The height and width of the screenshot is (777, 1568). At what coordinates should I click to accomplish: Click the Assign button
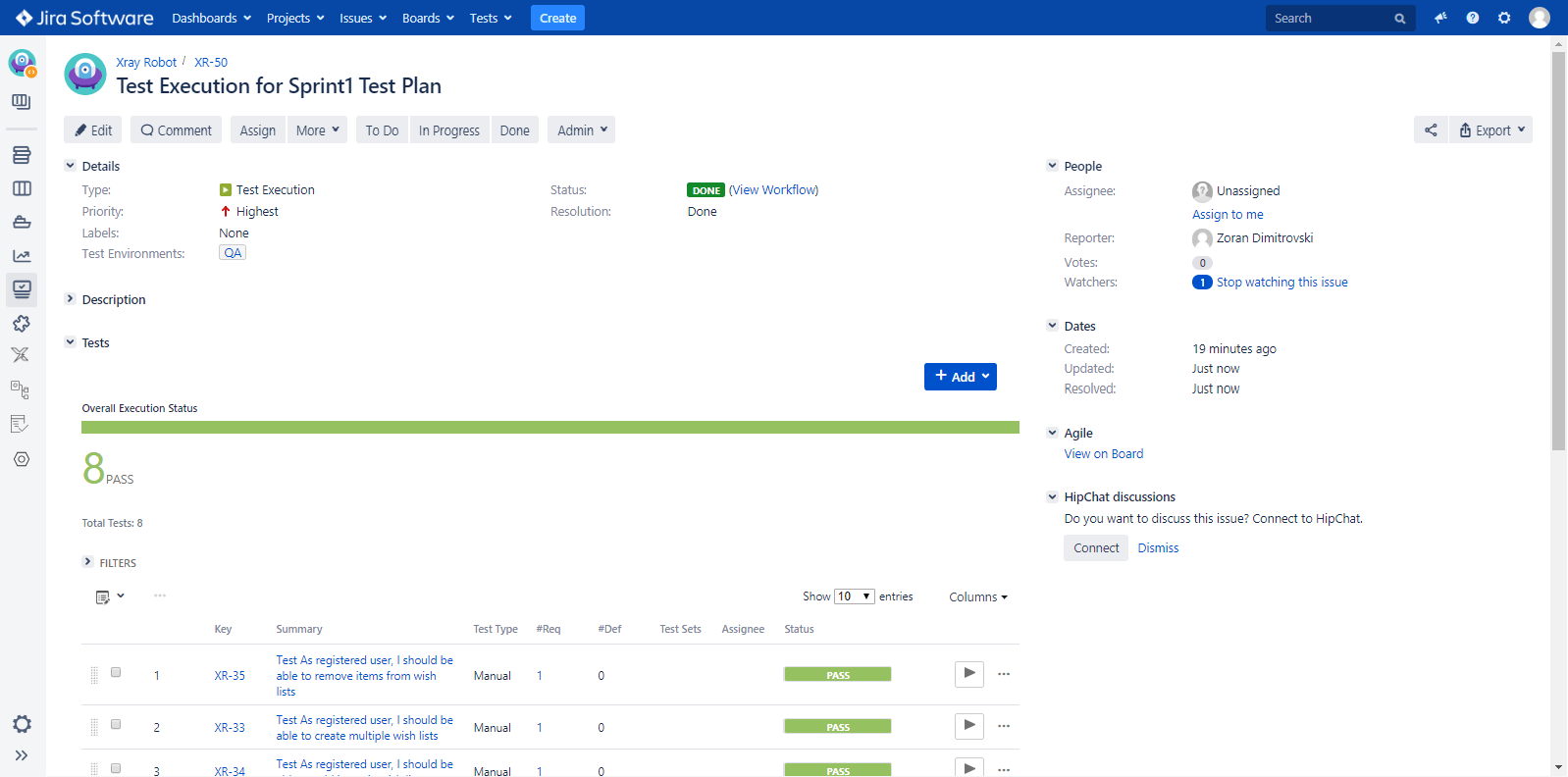pos(258,129)
